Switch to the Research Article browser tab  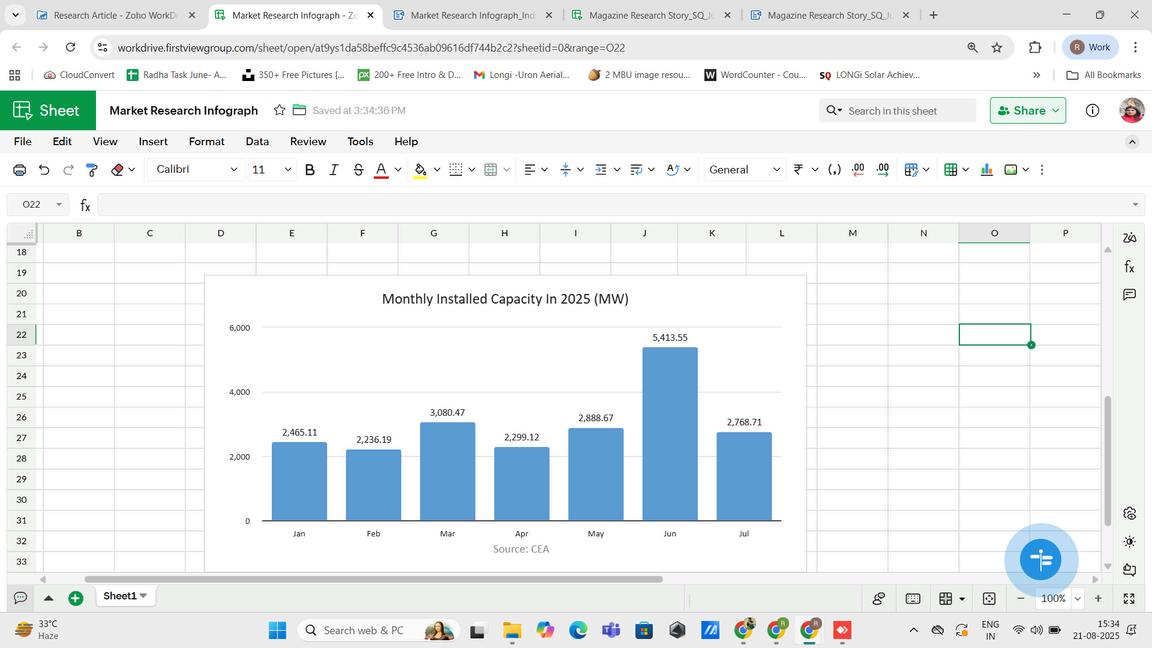(x=115, y=15)
